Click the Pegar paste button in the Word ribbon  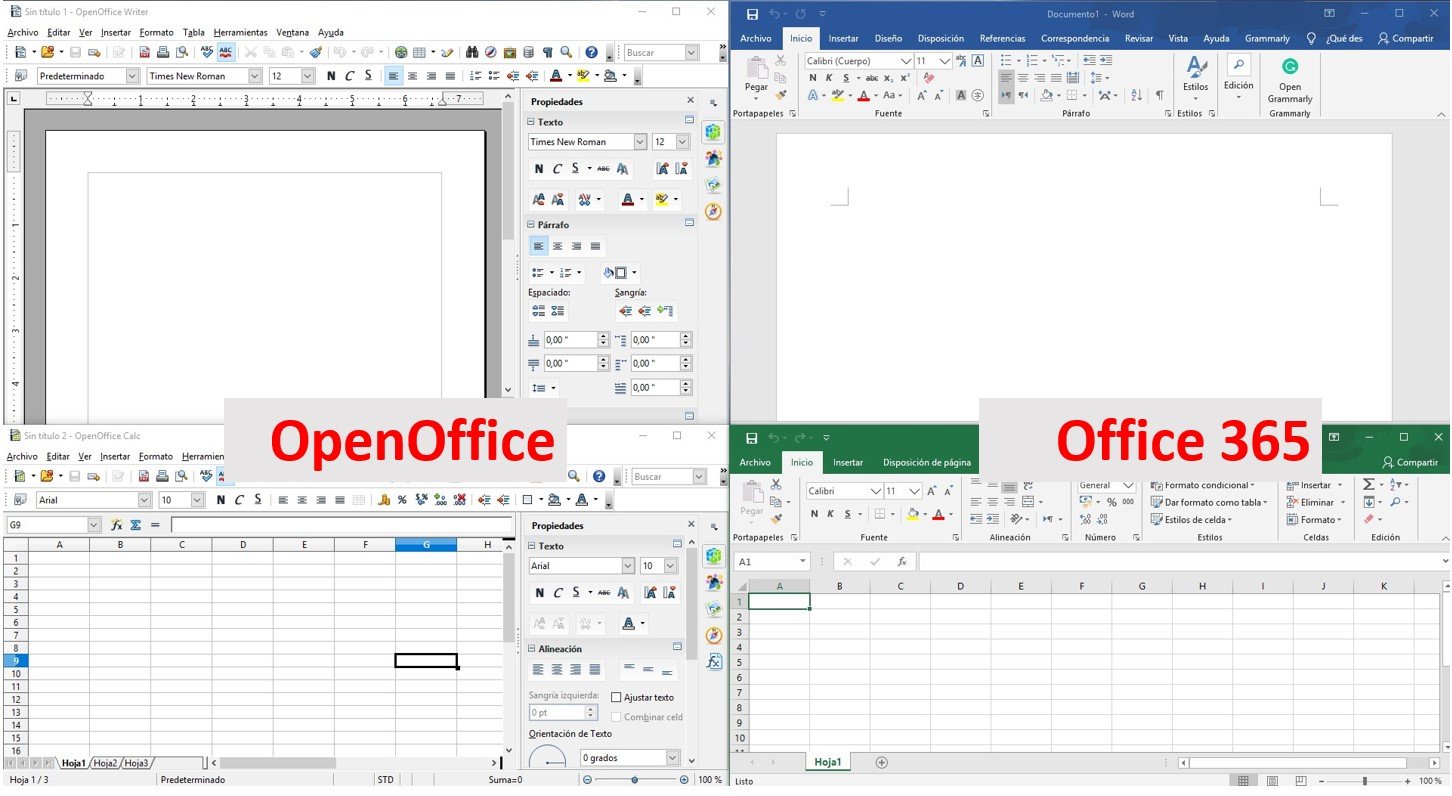pos(756,75)
